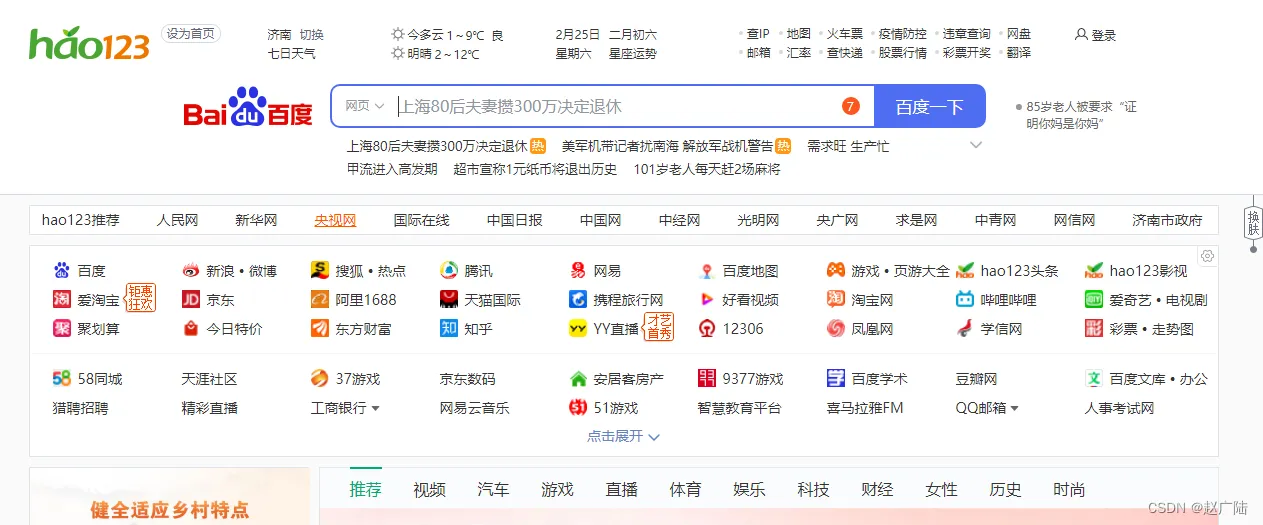Open 火车票 tool link
1263x525 pixels.
[x=844, y=34]
